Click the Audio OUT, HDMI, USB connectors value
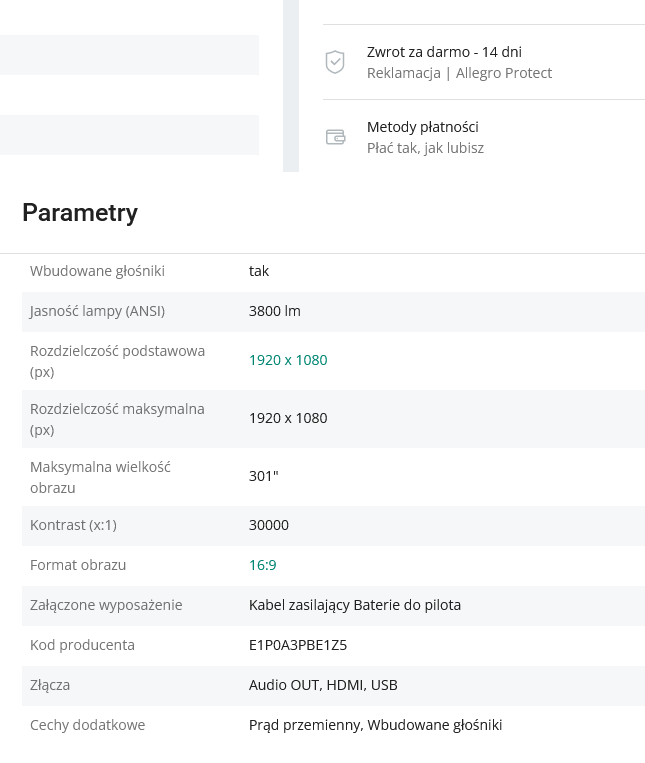 point(323,685)
